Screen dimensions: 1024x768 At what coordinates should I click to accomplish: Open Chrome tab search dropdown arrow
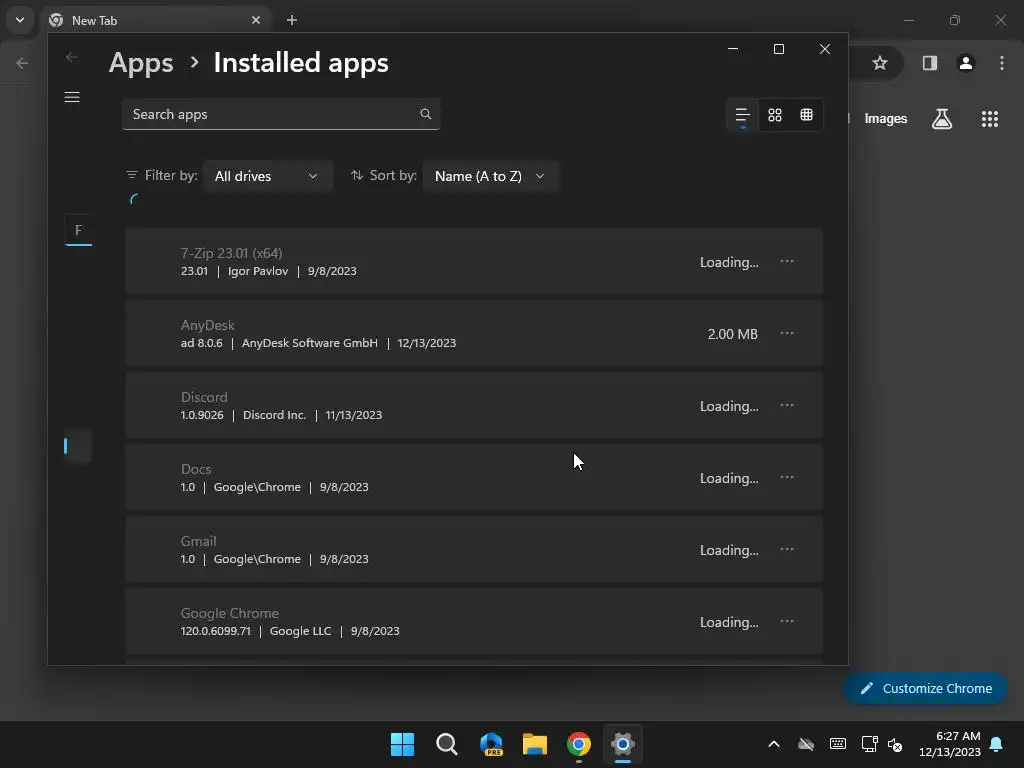(20, 20)
